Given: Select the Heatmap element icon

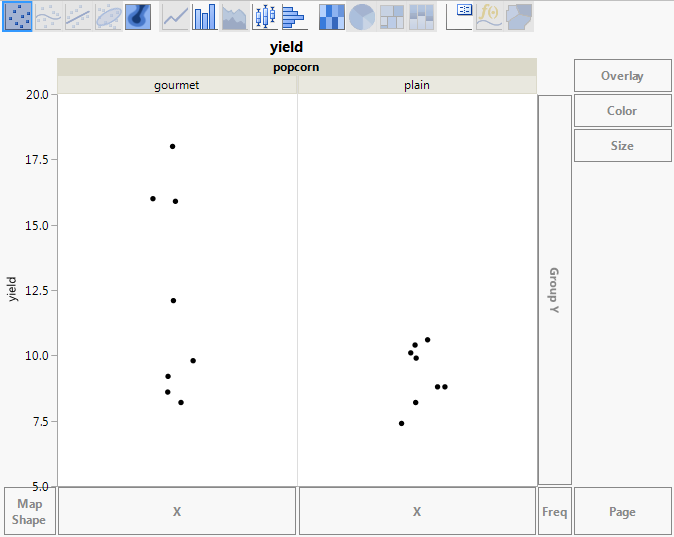Looking at the screenshot, I should (332, 17).
